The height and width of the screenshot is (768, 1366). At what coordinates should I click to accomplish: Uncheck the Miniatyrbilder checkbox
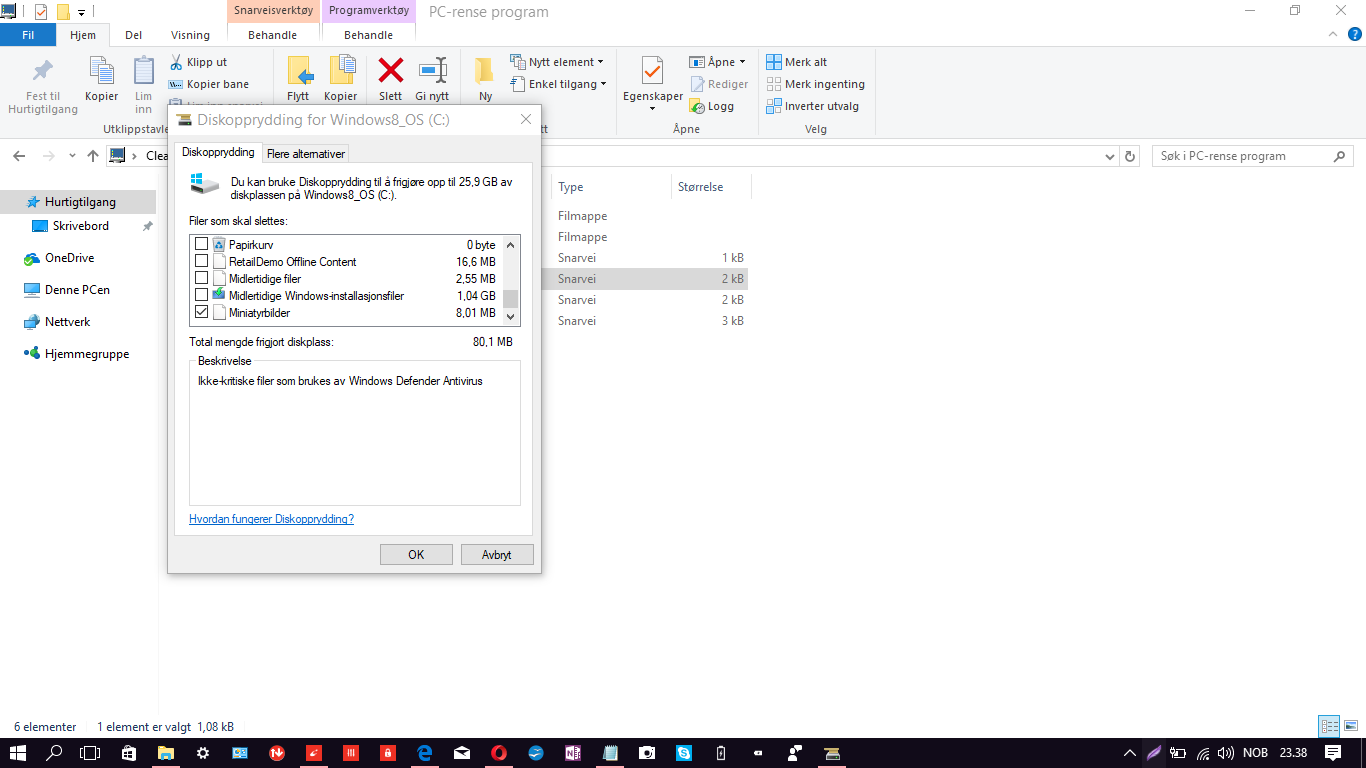click(201, 312)
